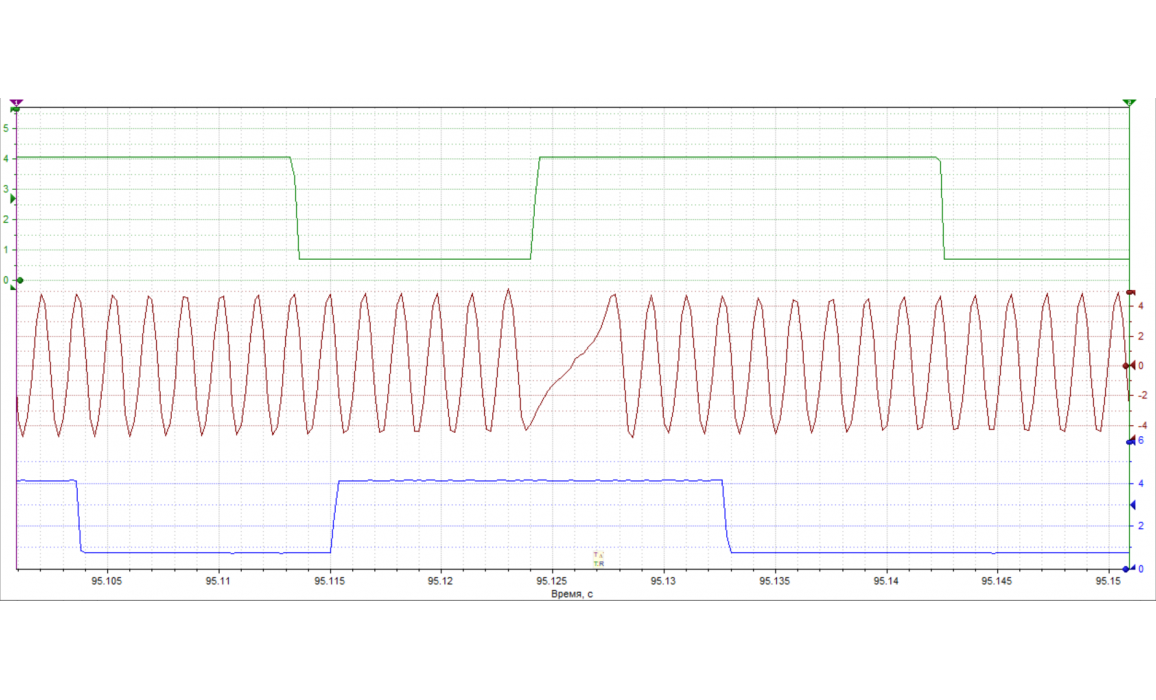The height and width of the screenshot is (700, 1156).
Task: Click the 95.15 tick label on time axis
Action: tap(1109, 581)
